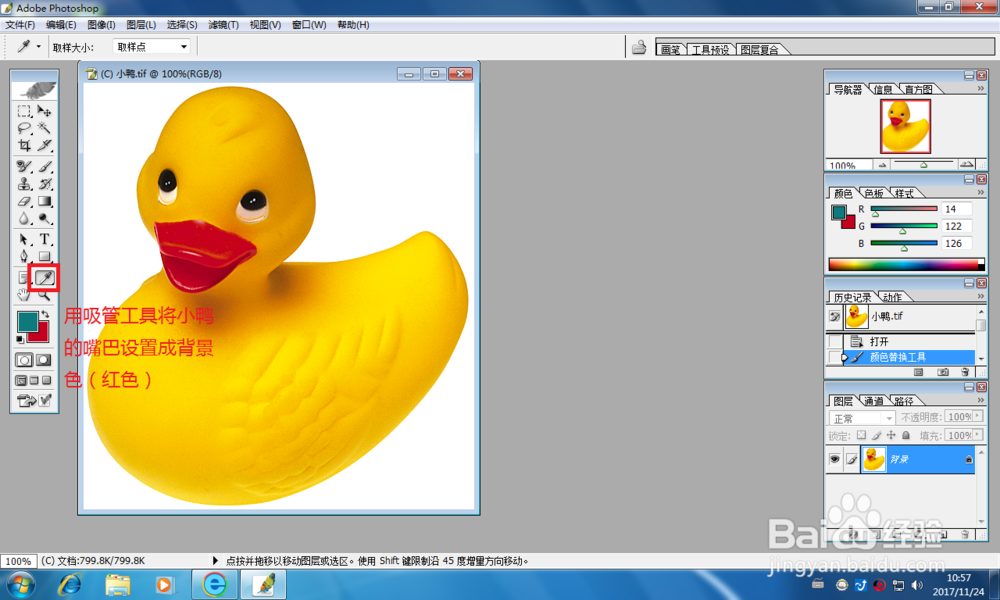This screenshot has height=600, width=1000.
Task: Toggle history brush source for 小鸭.tif snapshot
Action: tap(834, 316)
